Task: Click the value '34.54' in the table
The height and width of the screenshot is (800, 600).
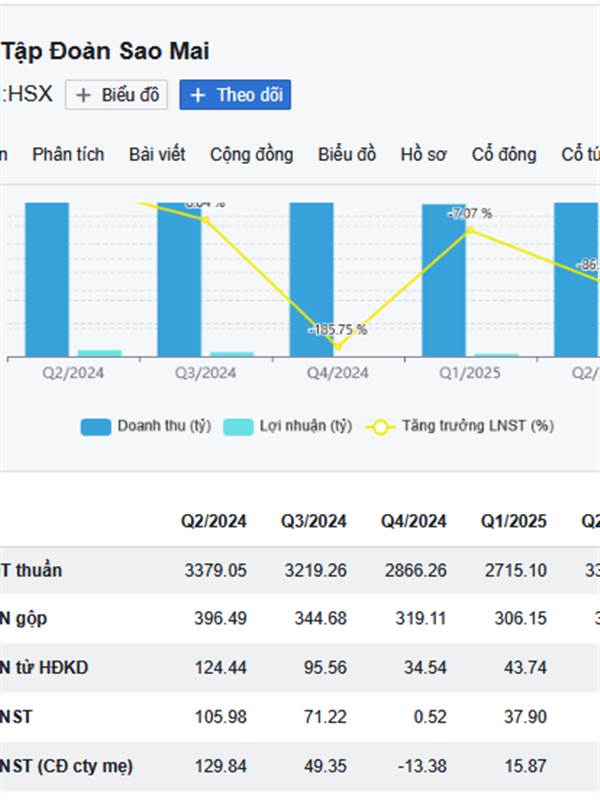Action: [x=426, y=668]
